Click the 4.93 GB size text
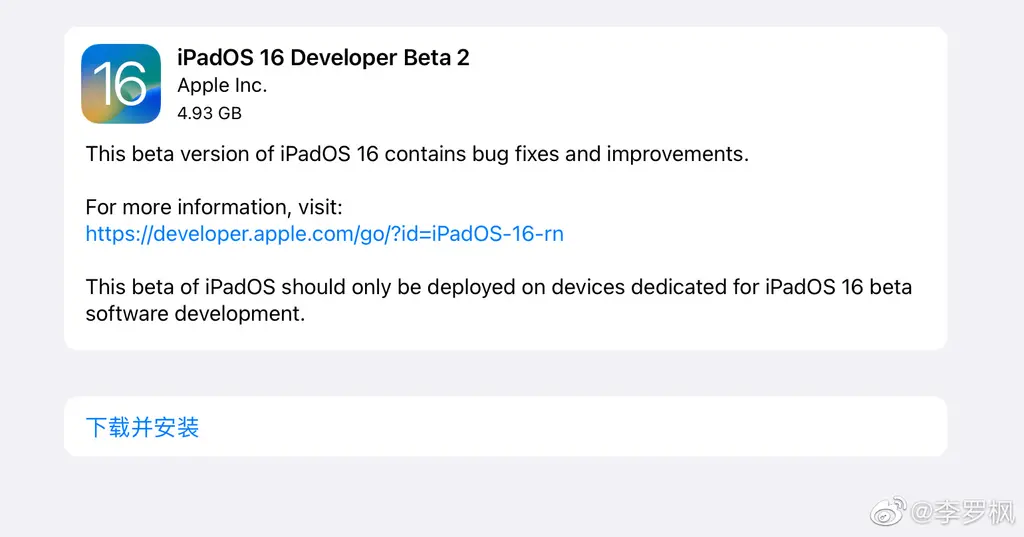Screen dimensions: 1024x537 pyautogui.click(x=209, y=113)
